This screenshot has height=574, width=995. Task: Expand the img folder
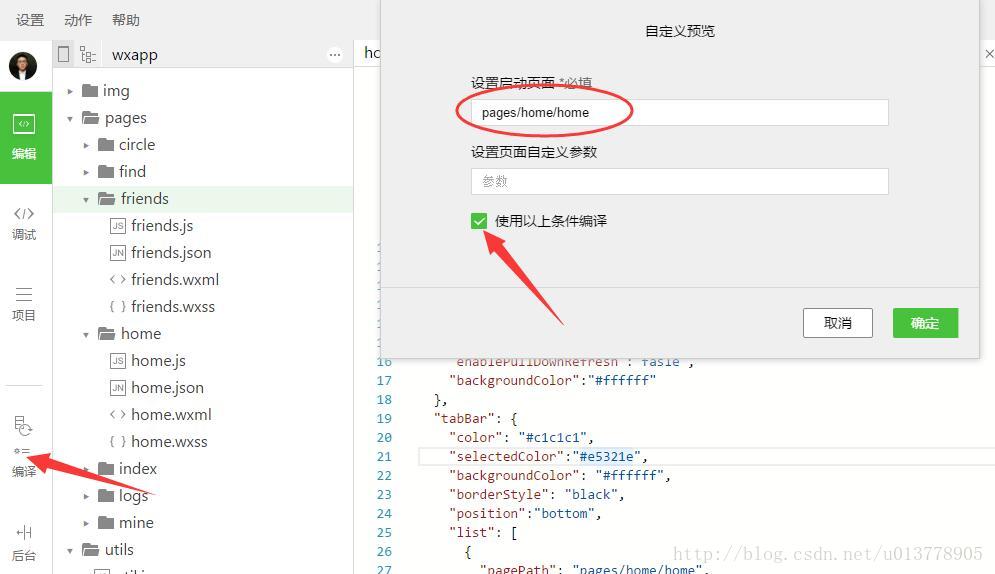(71, 91)
